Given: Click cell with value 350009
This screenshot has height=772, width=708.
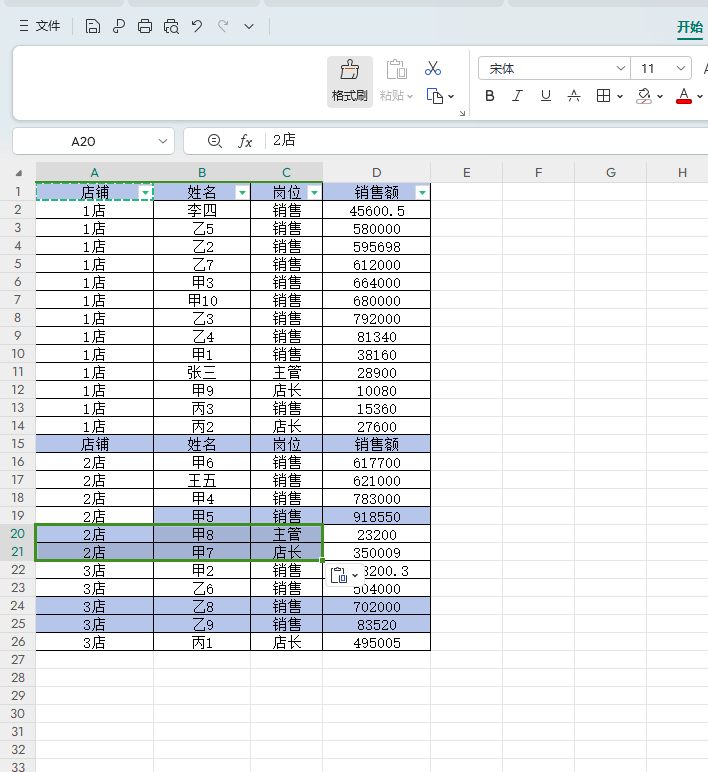Looking at the screenshot, I should click(x=377, y=552).
